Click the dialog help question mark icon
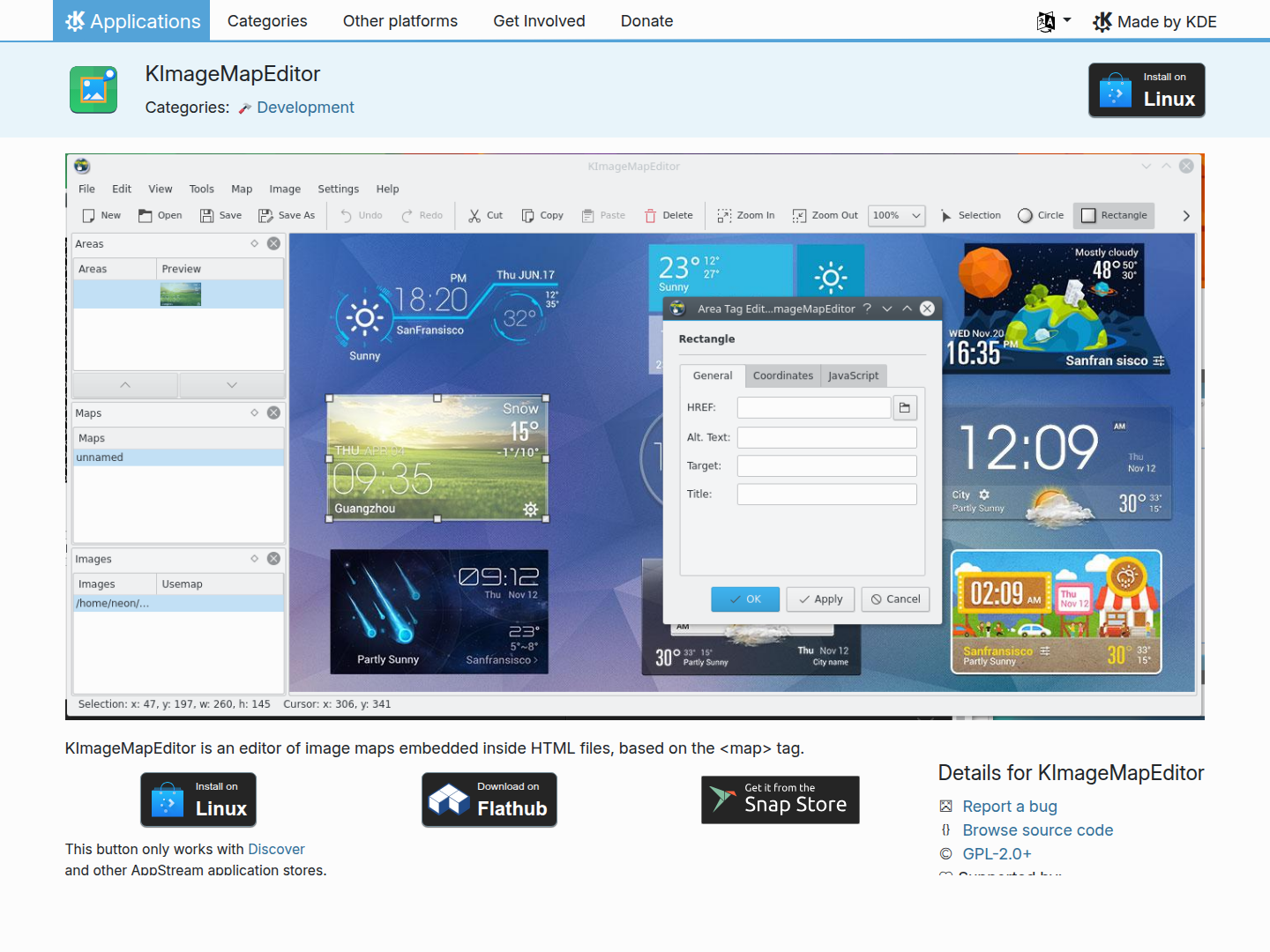This screenshot has width=1270, height=952. pyautogui.click(x=867, y=309)
